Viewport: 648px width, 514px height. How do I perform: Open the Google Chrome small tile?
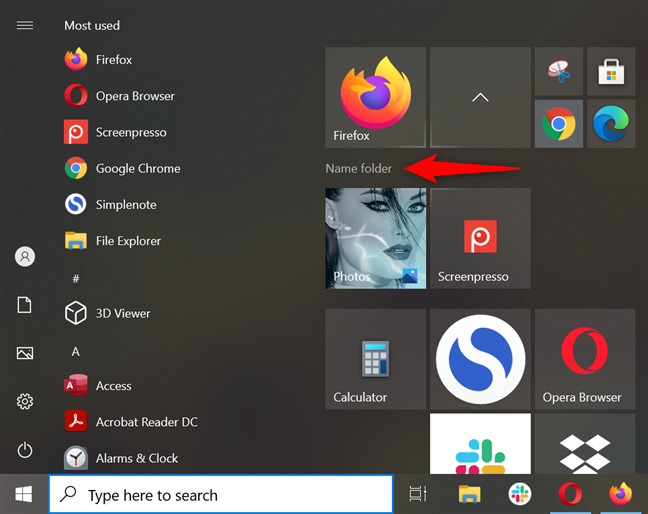click(x=559, y=124)
